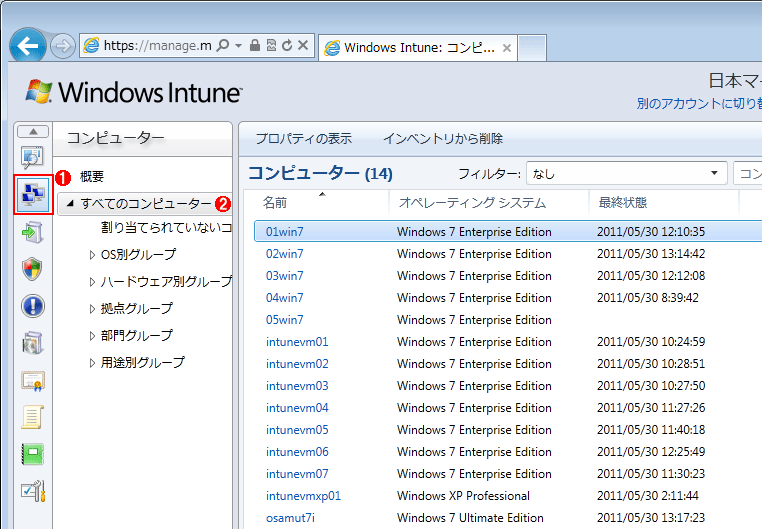The width and height of the screenshot is (762, 529).
Task: Expand the OS別グループ node
Action: coord(92,255)
